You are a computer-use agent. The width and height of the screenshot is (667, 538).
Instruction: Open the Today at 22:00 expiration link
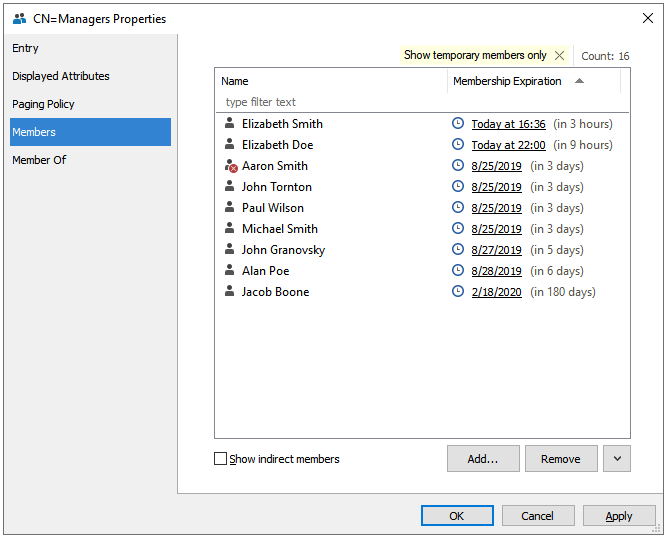[x=508, y=145]
